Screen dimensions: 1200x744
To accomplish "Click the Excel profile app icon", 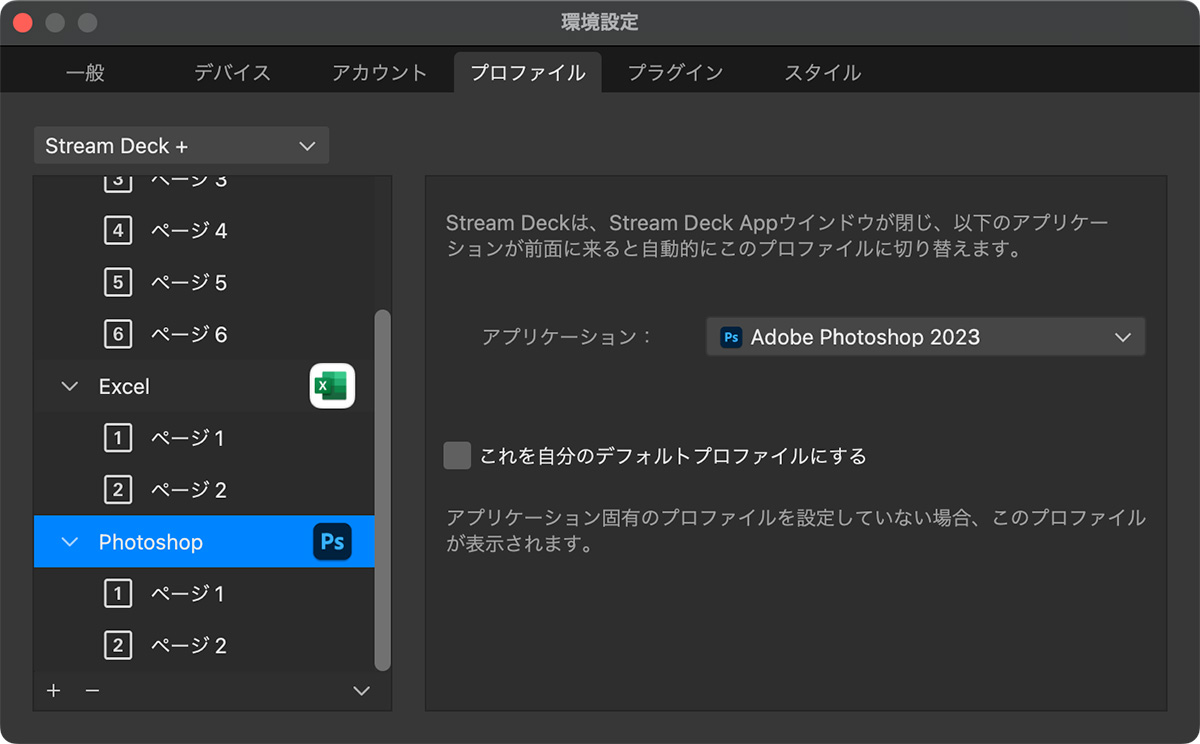I will click(332, 386).
